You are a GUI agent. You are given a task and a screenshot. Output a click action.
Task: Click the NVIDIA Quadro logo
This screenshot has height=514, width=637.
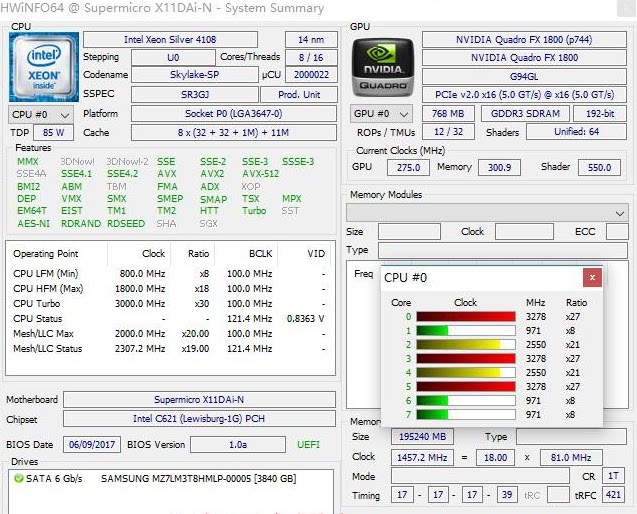click(382, 67)
